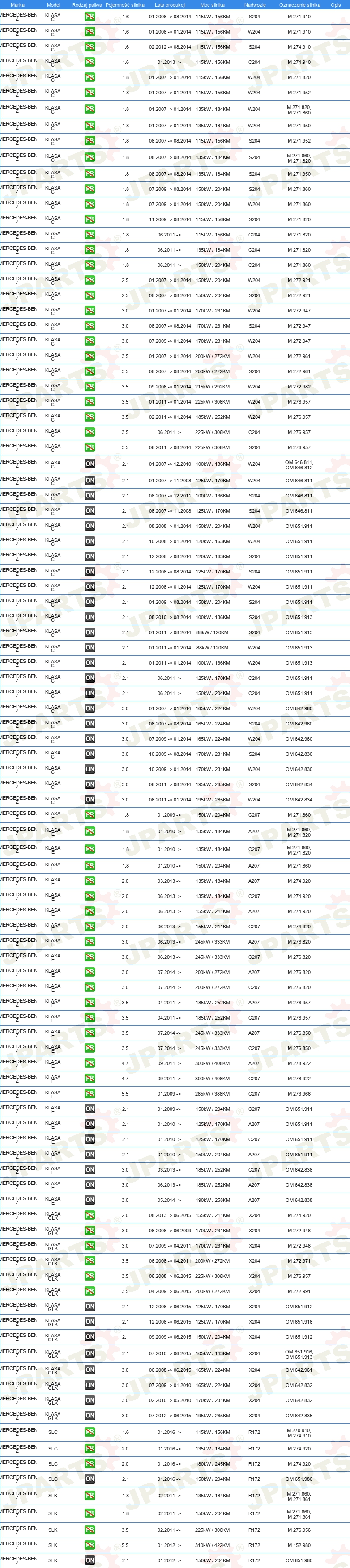Click diesel ON icon in 10.2008 -> 01.2014 row

click(90, 541)
